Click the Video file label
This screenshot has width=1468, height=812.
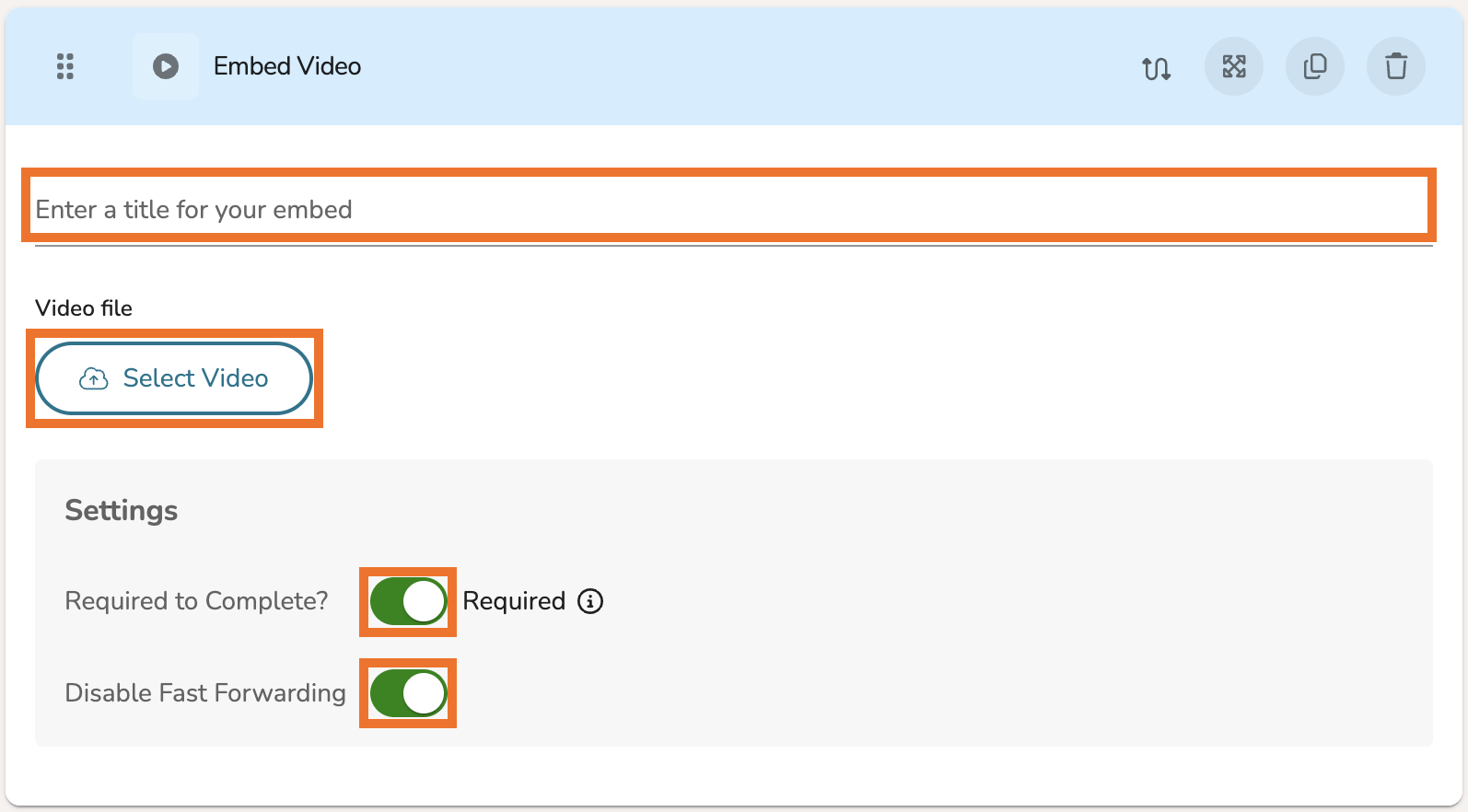click(x=84, y=308)
